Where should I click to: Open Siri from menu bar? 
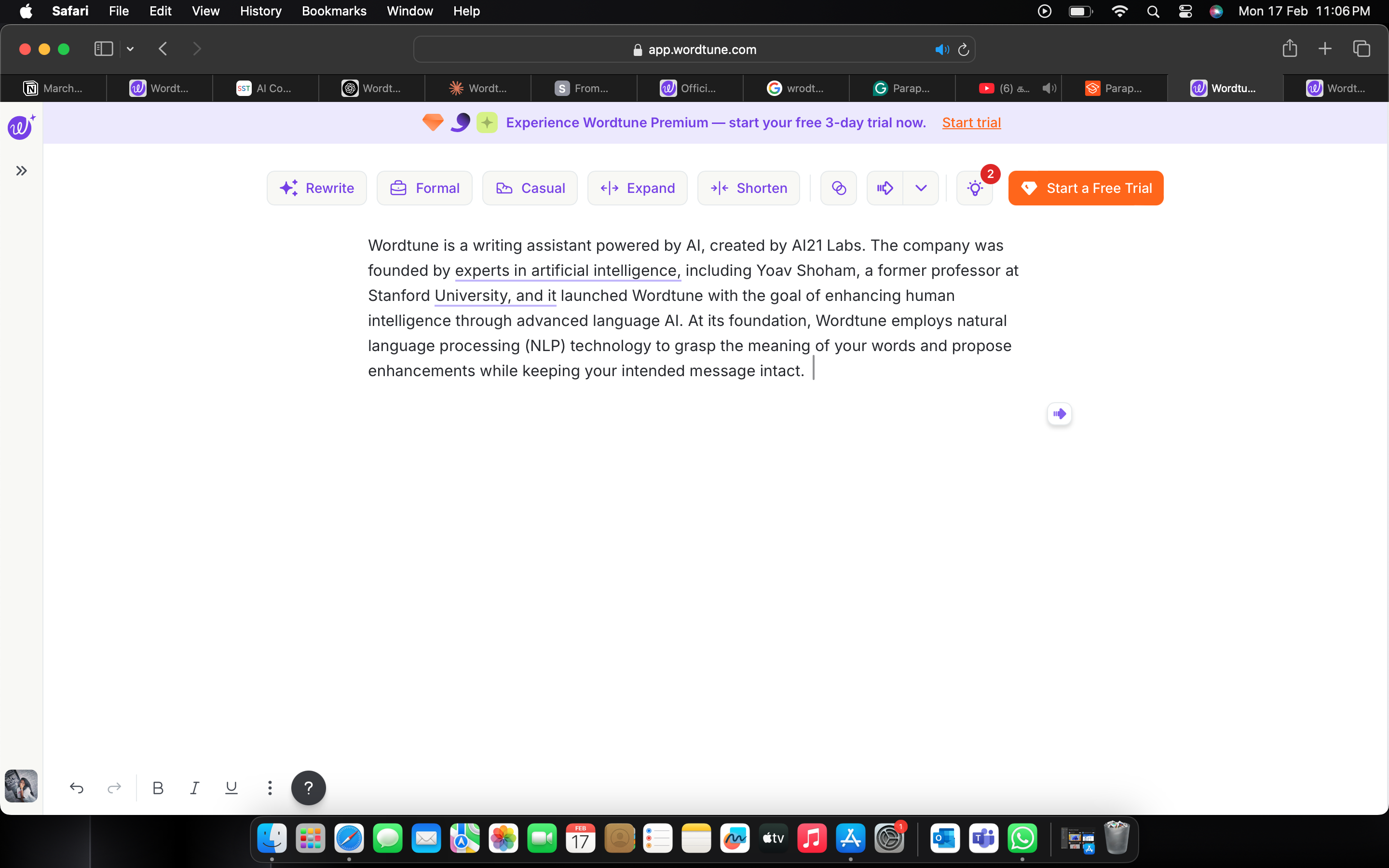coord(1216,11)
